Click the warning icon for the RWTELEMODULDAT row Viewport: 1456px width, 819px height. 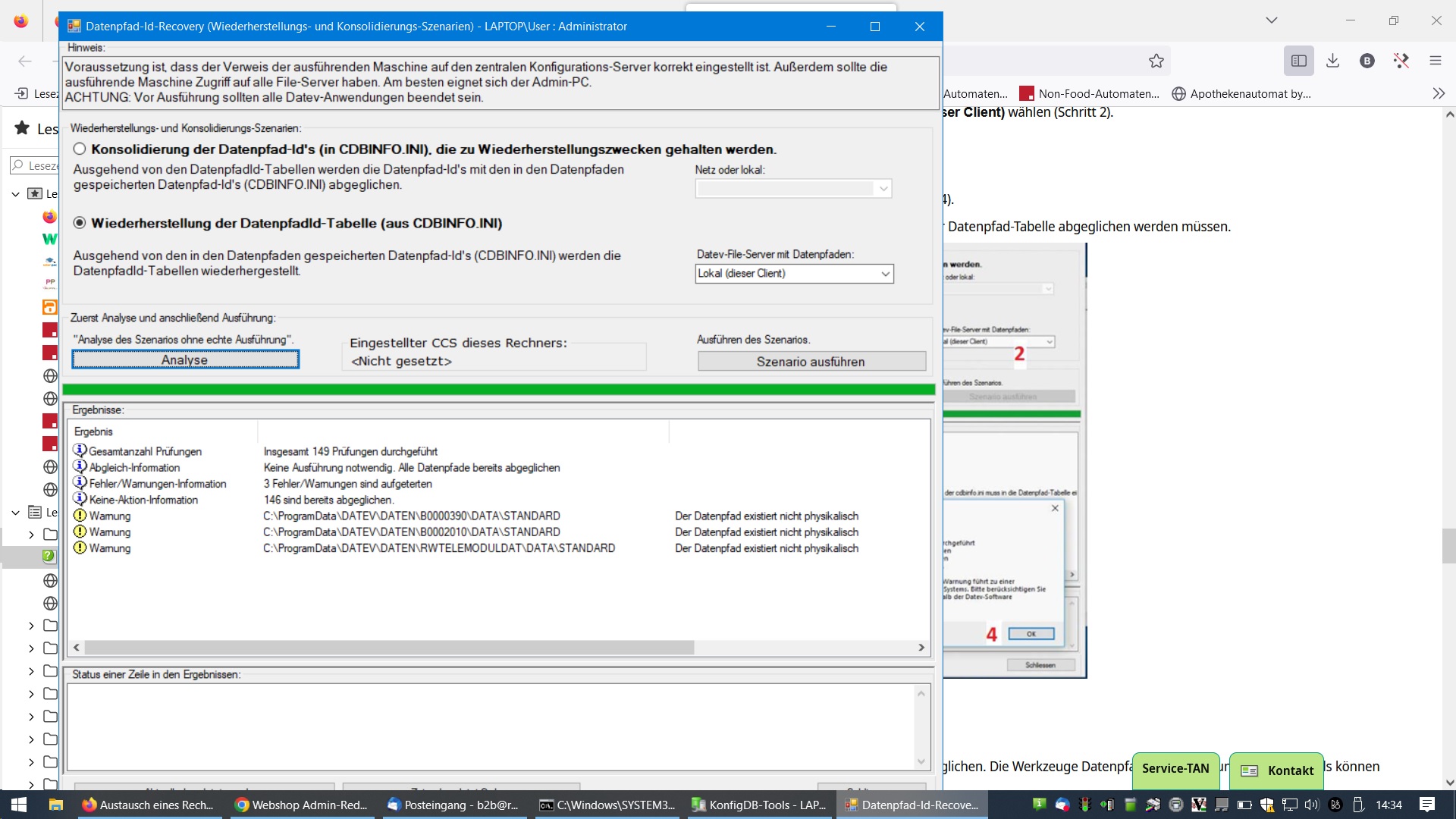pos(80,548)
